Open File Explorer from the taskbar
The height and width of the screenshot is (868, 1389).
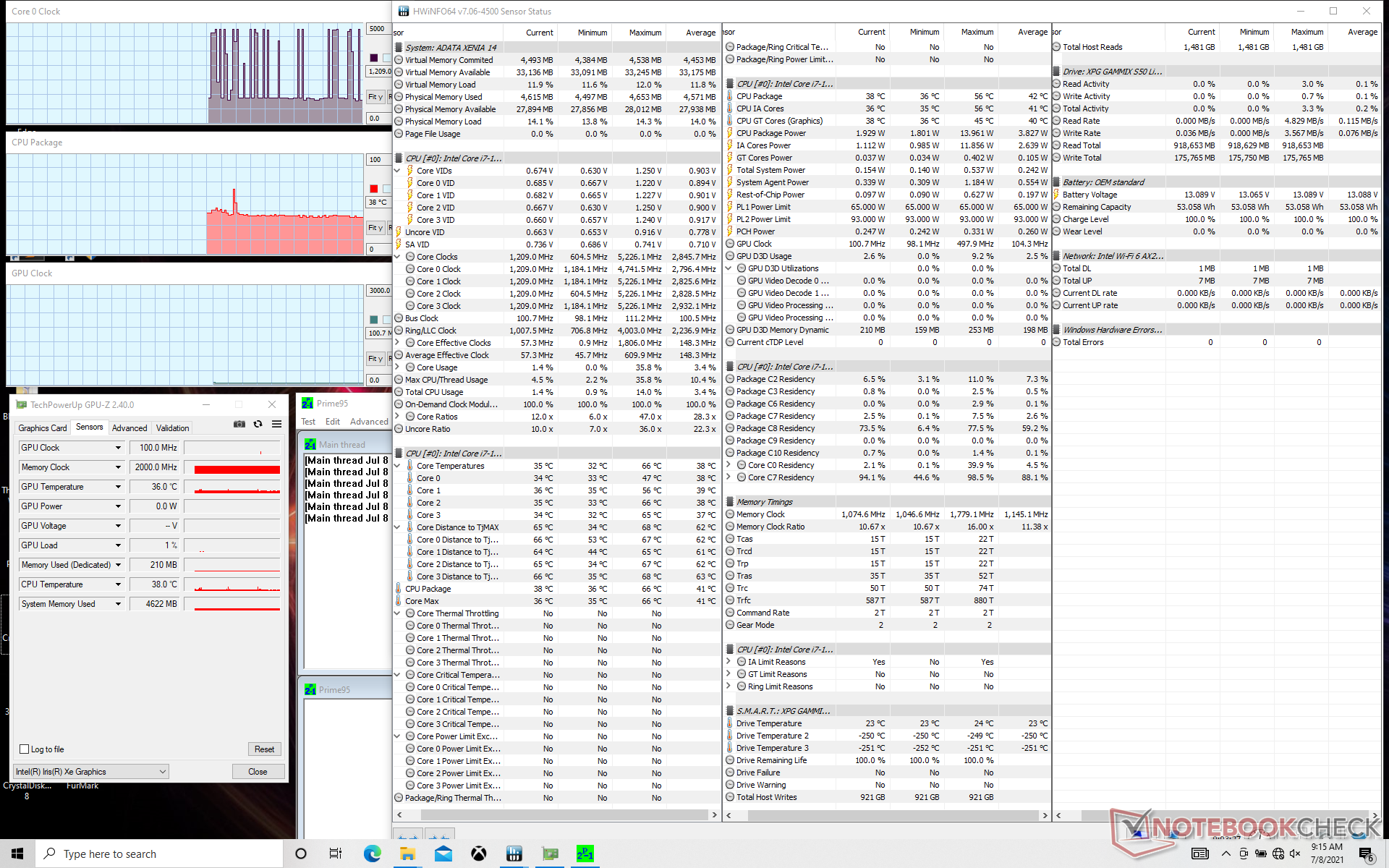click(x=407, y=854)
